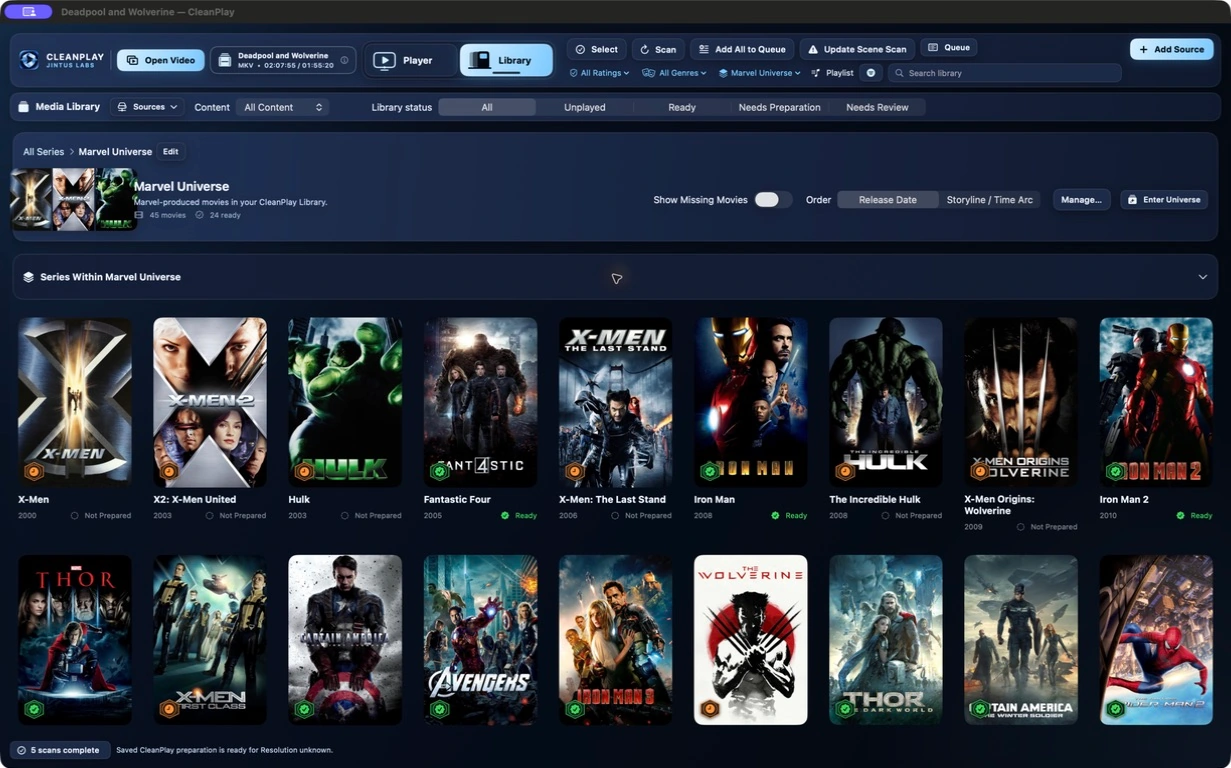Viewport: 1231px width, 768px height.
Task: Click Add All to Queue
Action: point(742,49)
